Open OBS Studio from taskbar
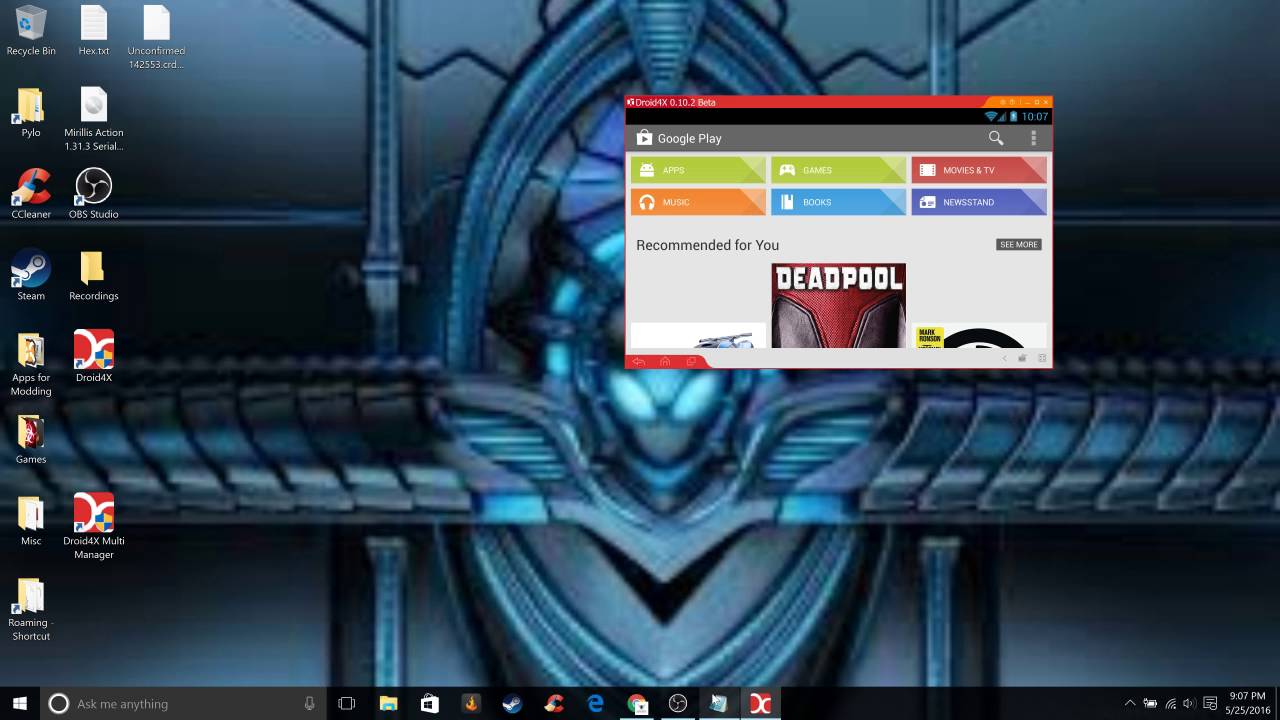The width and height of the screenshot is (1280, 720). tap(678, 703)
